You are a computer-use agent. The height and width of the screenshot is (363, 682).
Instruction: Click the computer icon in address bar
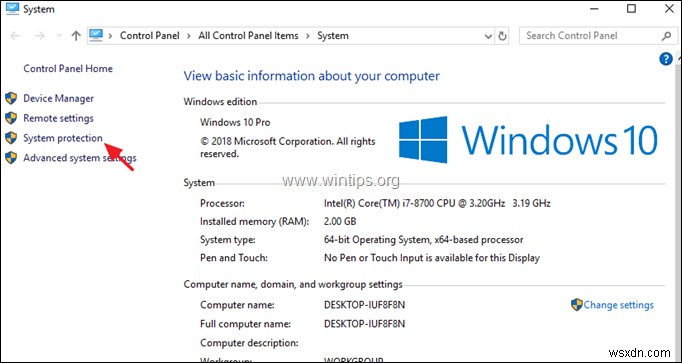(96, 35)
